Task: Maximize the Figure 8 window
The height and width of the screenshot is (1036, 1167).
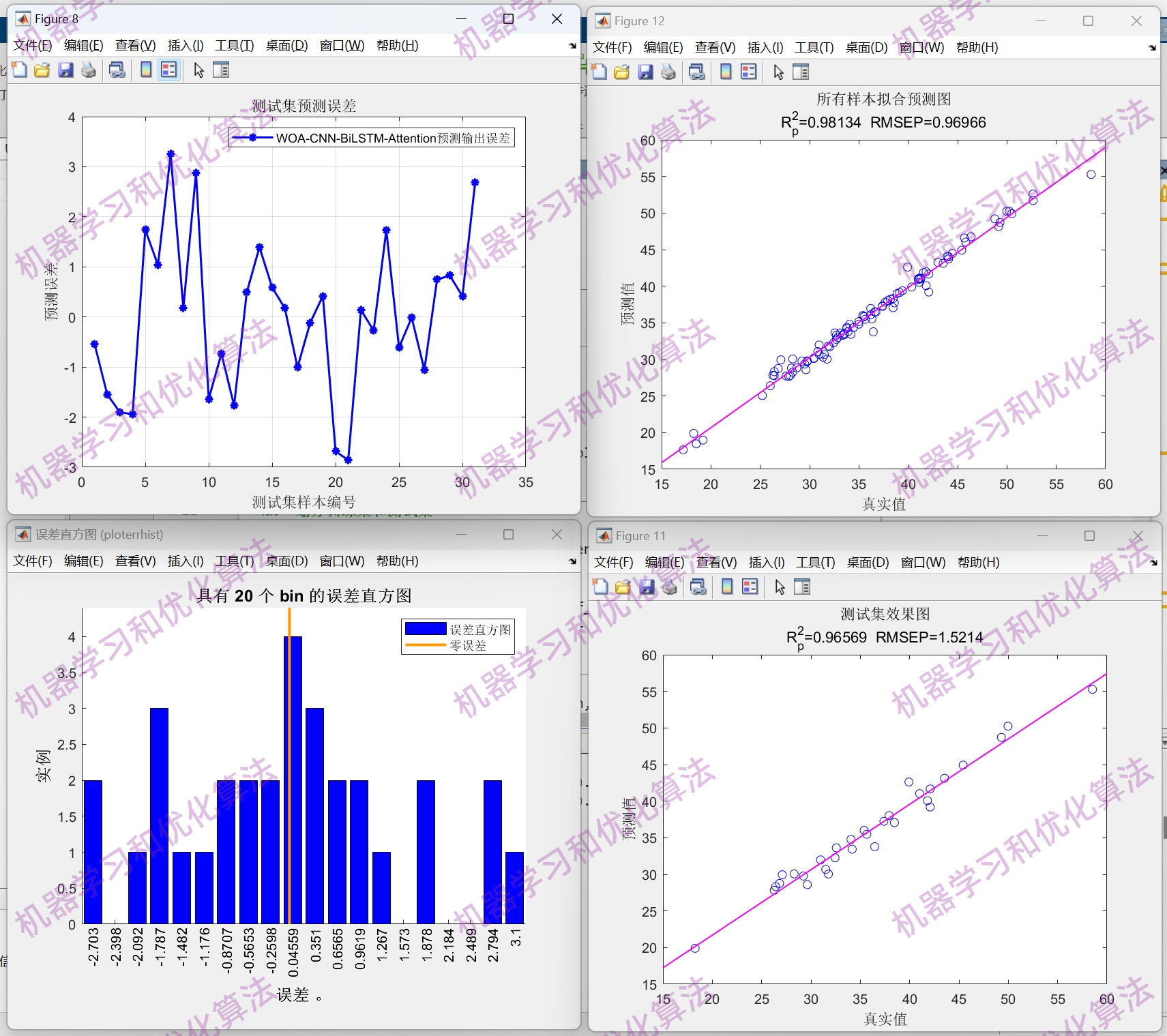Action: tap(508, 19)
